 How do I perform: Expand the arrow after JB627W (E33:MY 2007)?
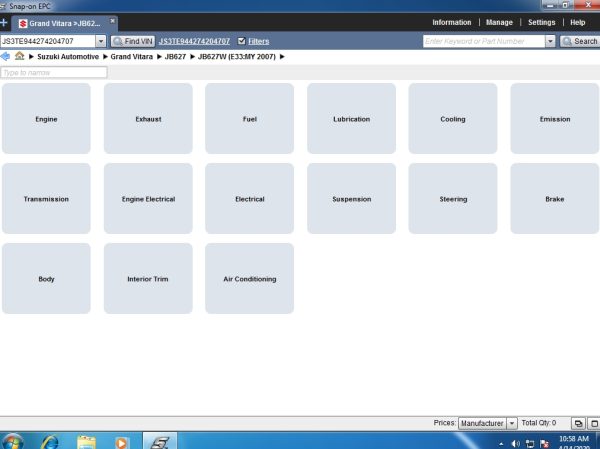click(282, 57)
